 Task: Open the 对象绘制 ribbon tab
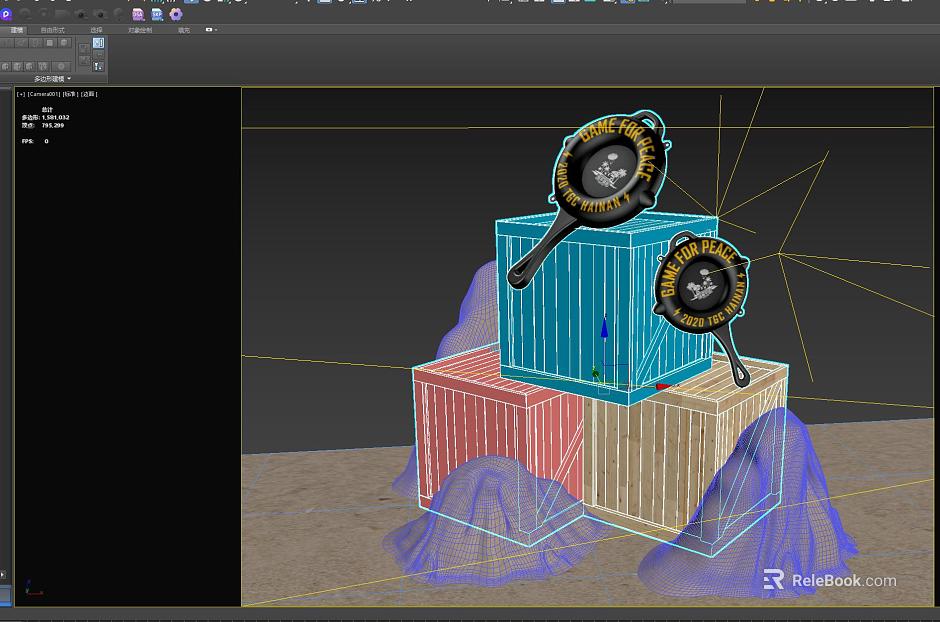(140, 29)
